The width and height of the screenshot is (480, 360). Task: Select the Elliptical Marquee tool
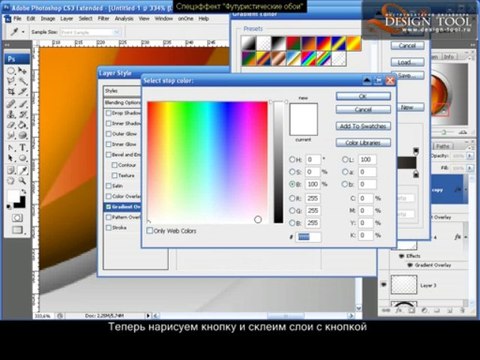click(x=11, y=71)
